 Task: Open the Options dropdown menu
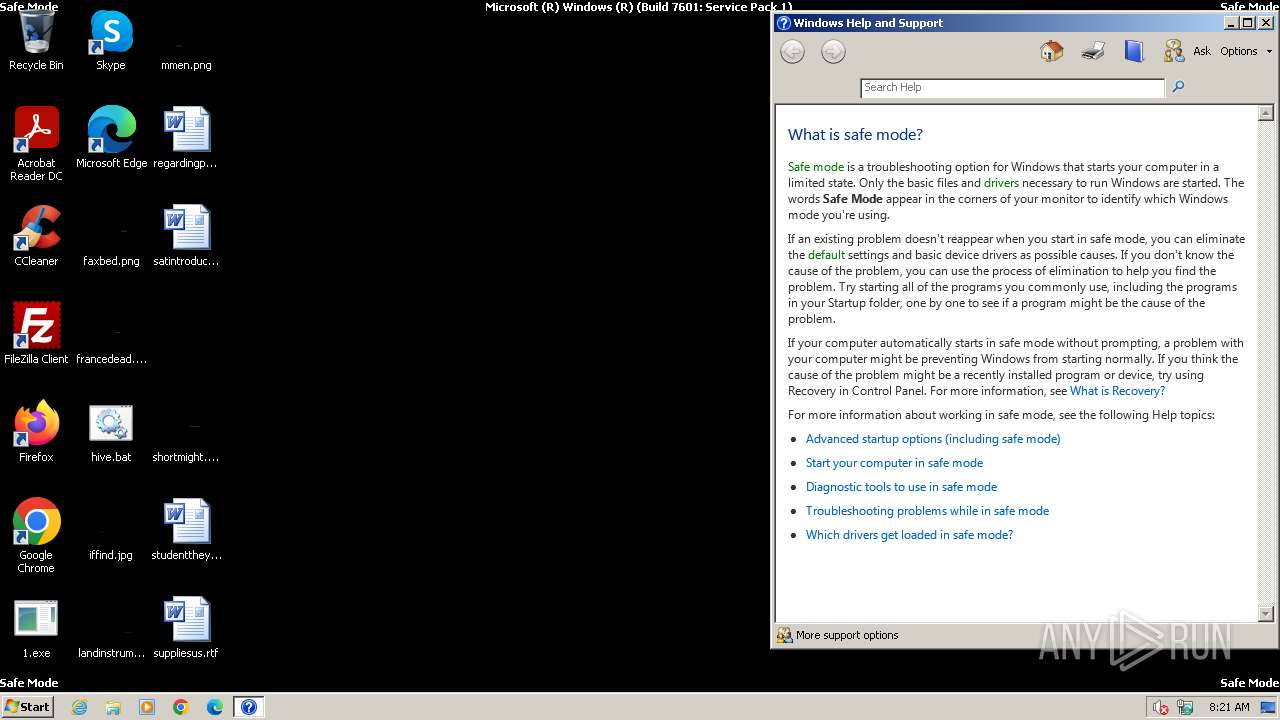click(1246, 51)
